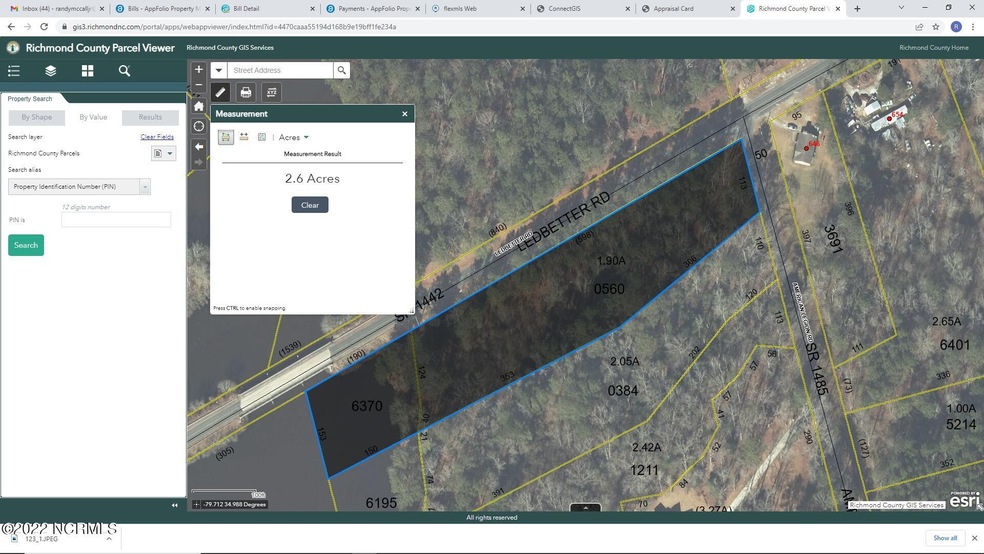Open the Legend list widget icon

pos(14,71)
